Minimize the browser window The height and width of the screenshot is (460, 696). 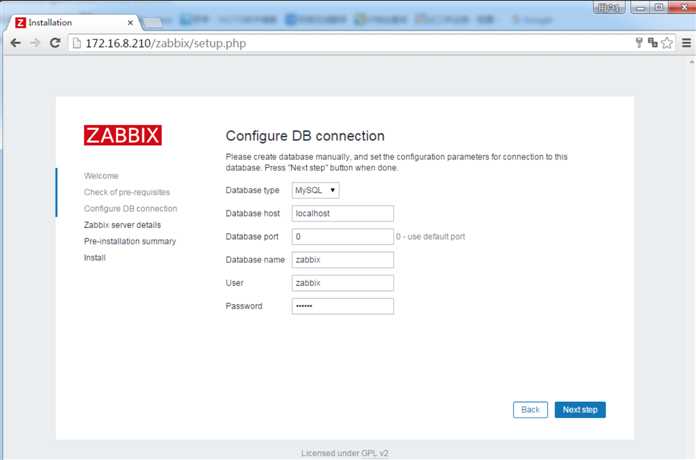click(640, 8)
